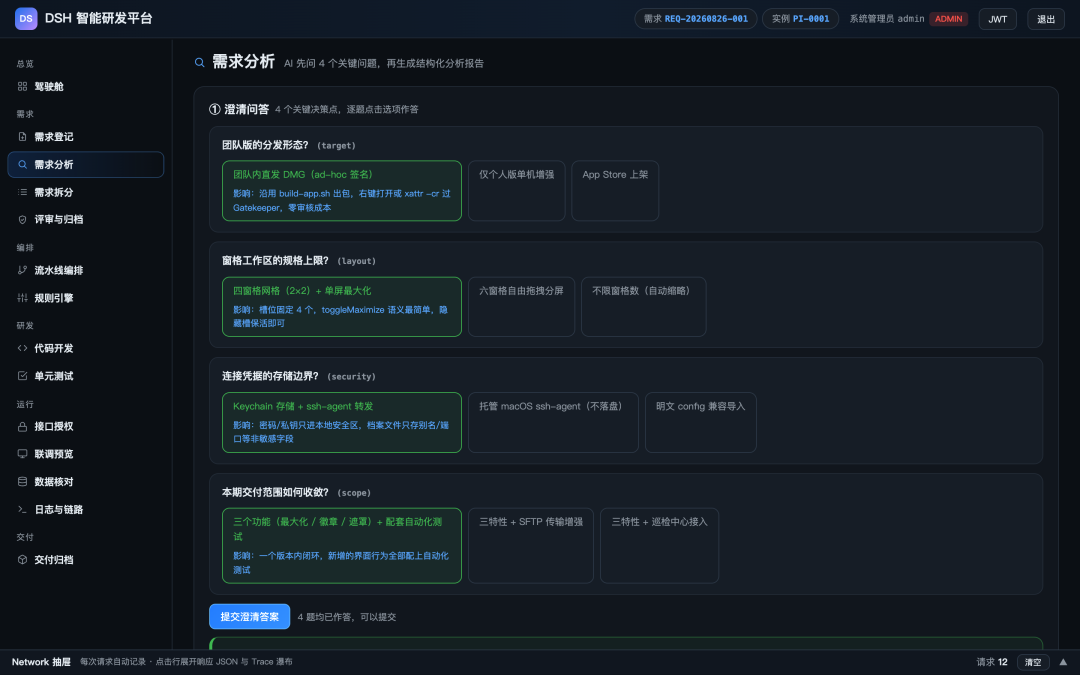The image size is (1080, 675).
Task: Click the 需求分析 magnifier icon in sidebar
Action: coord(22,165)
